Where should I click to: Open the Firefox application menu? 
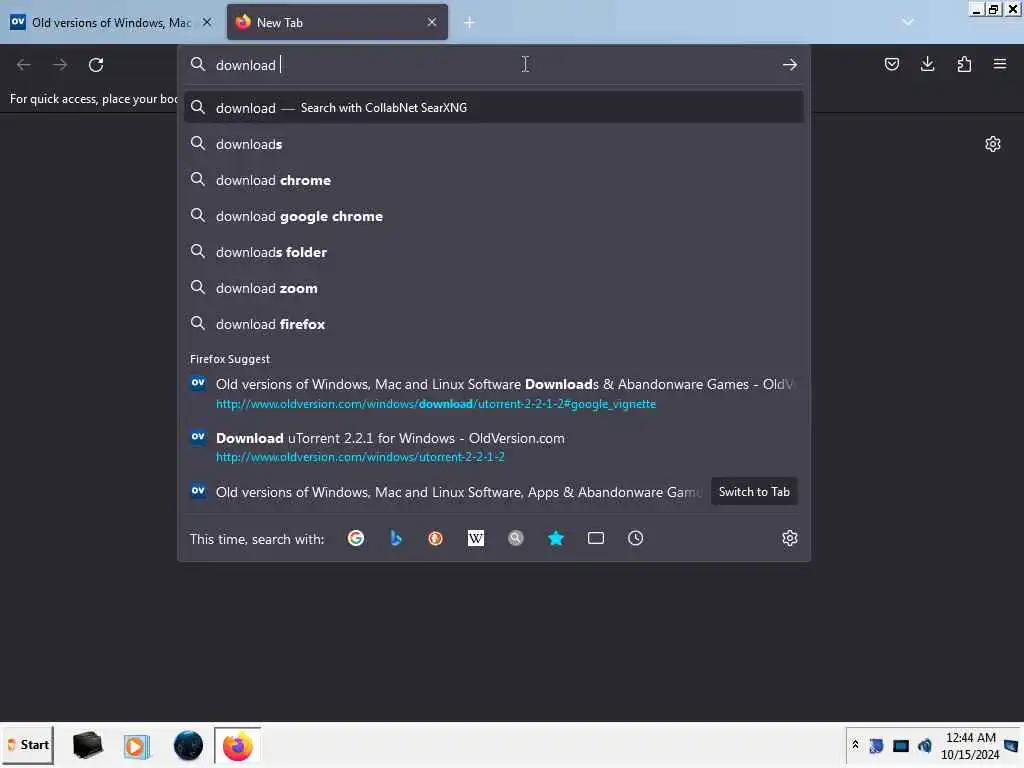pos(1000,64)
